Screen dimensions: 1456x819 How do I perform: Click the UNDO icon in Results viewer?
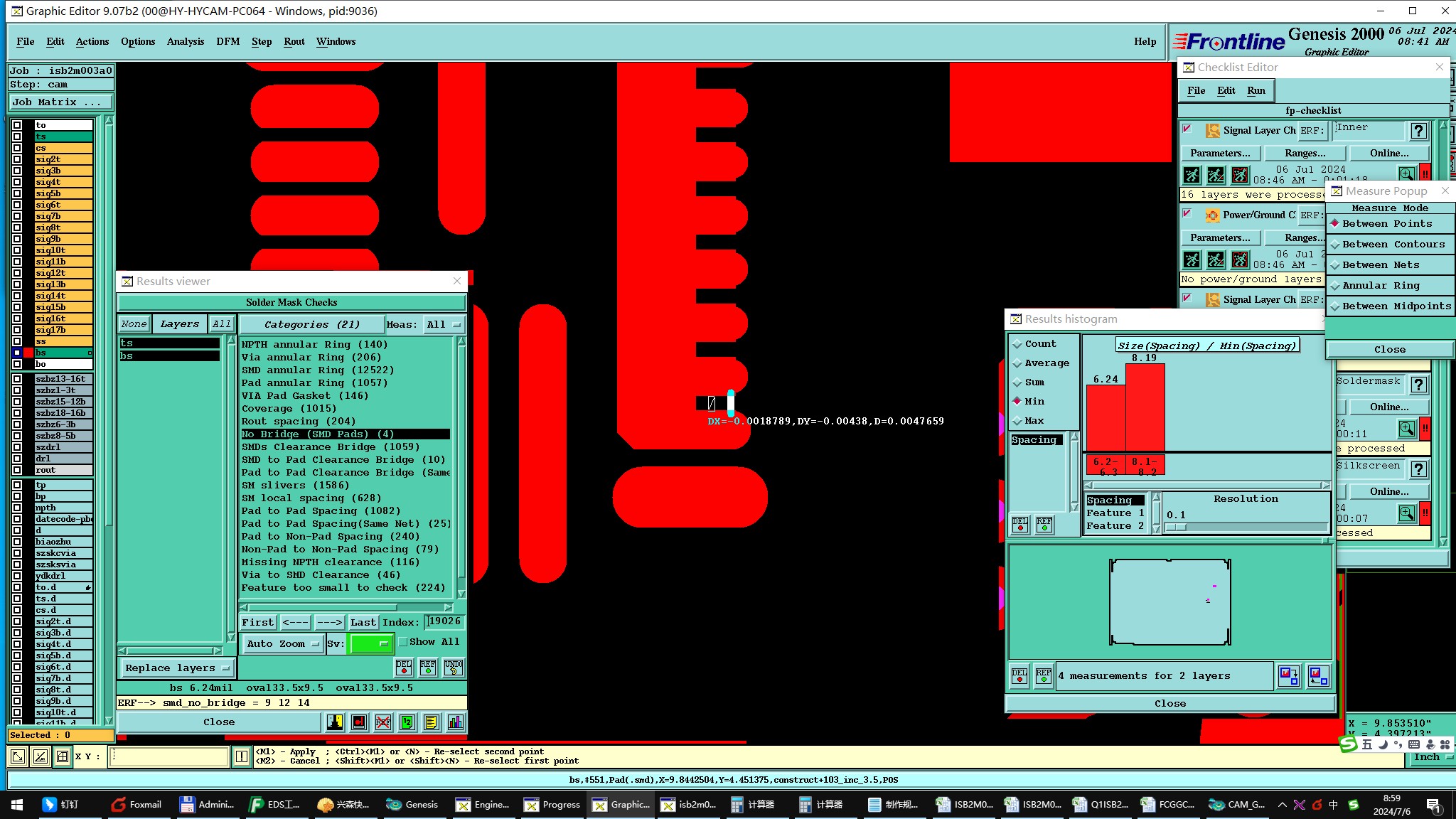tap(454, 667)
